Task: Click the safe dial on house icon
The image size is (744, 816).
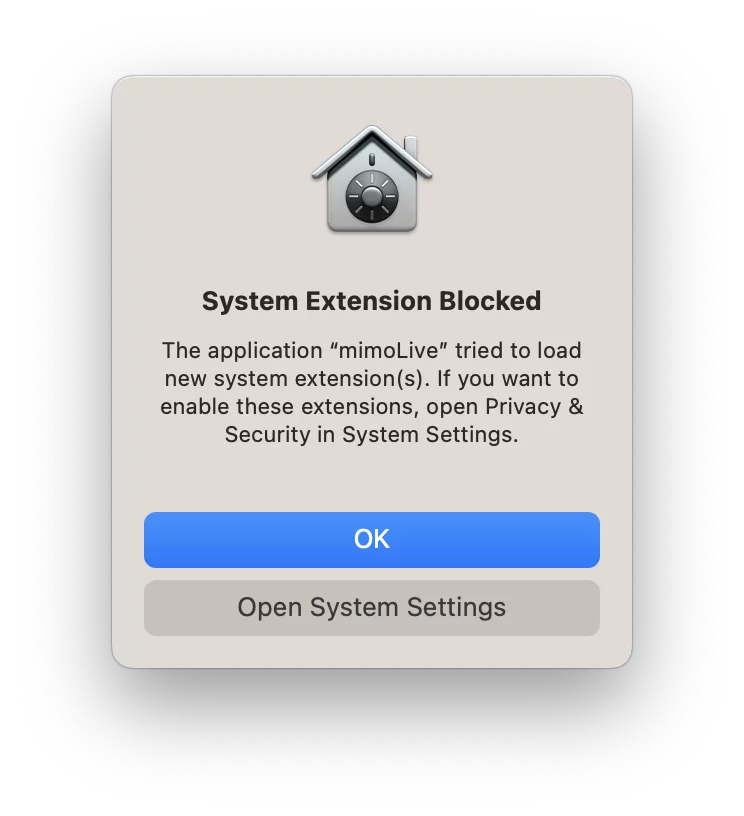Action: [x=371, y=198]
